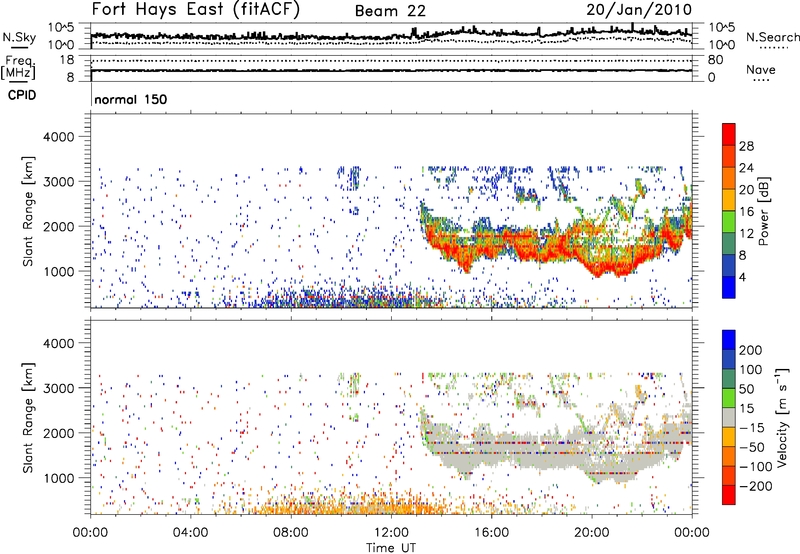Click the '1000' tick in velocity panel

58,478
